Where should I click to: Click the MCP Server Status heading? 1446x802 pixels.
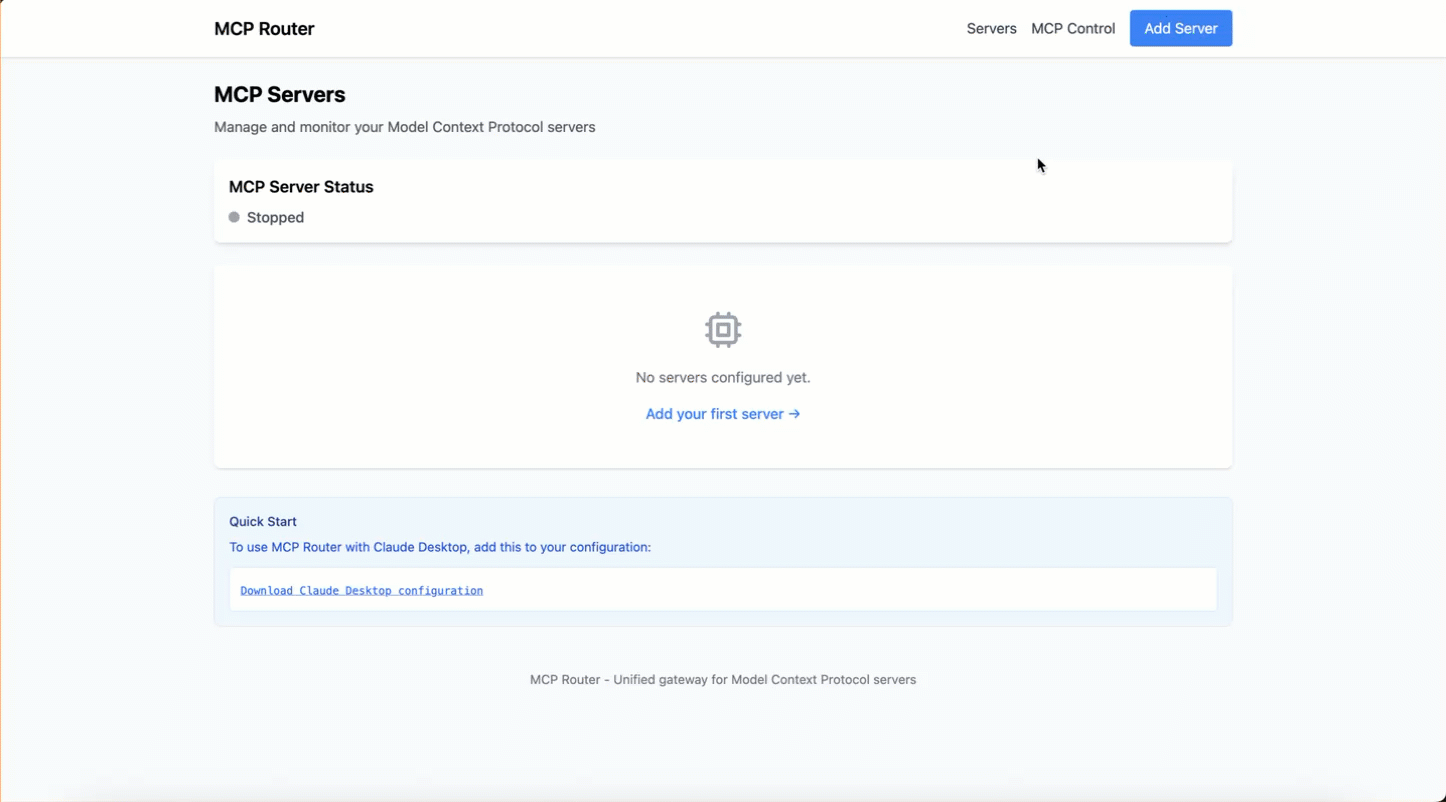click(301, 187)
